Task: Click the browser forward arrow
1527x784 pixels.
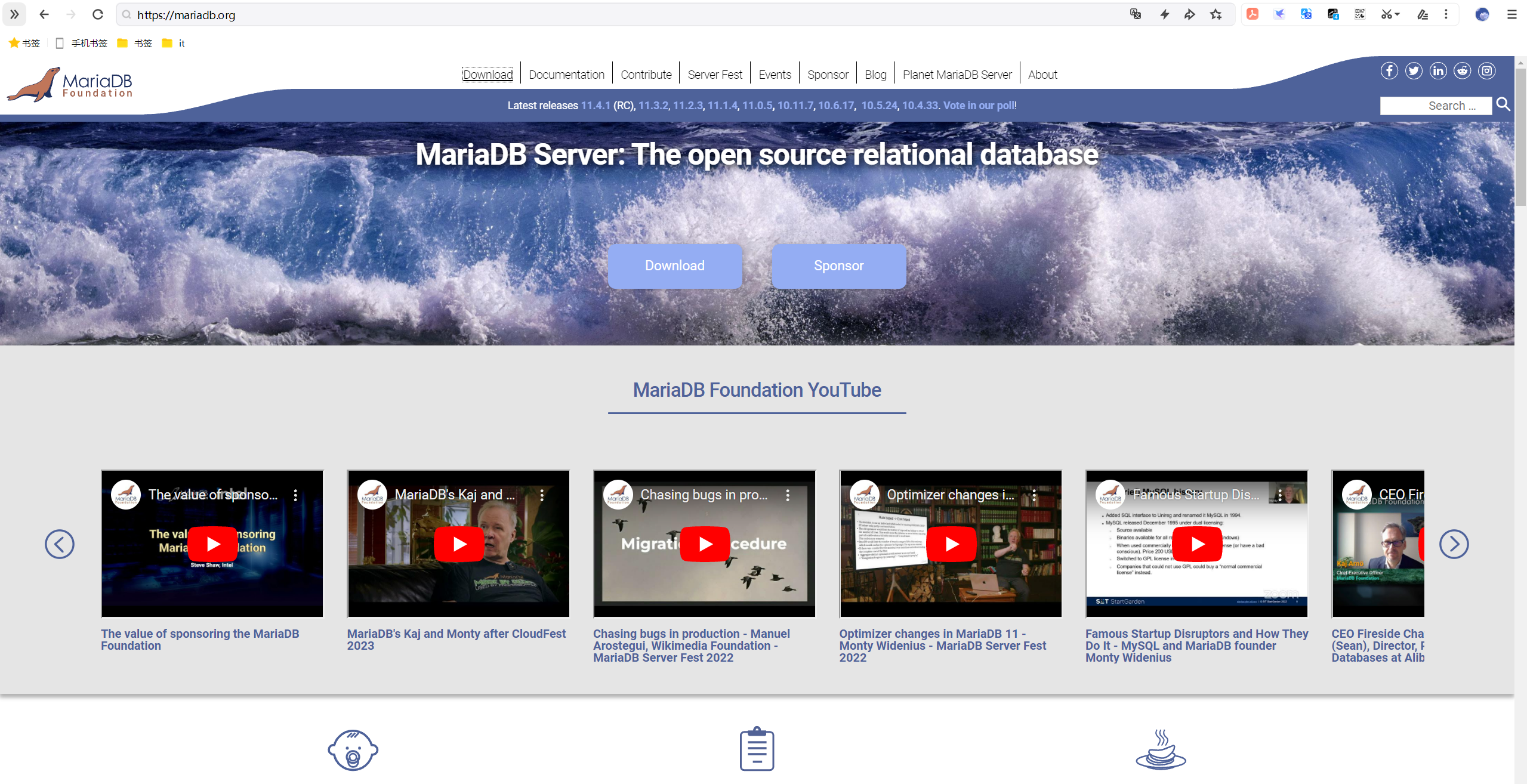Action: click(70, 14)
